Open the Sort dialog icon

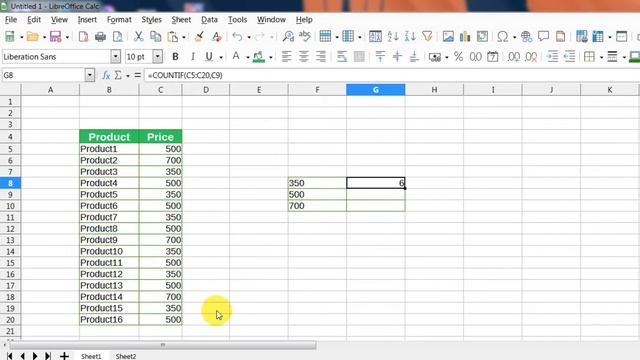[x=375, y=37]
